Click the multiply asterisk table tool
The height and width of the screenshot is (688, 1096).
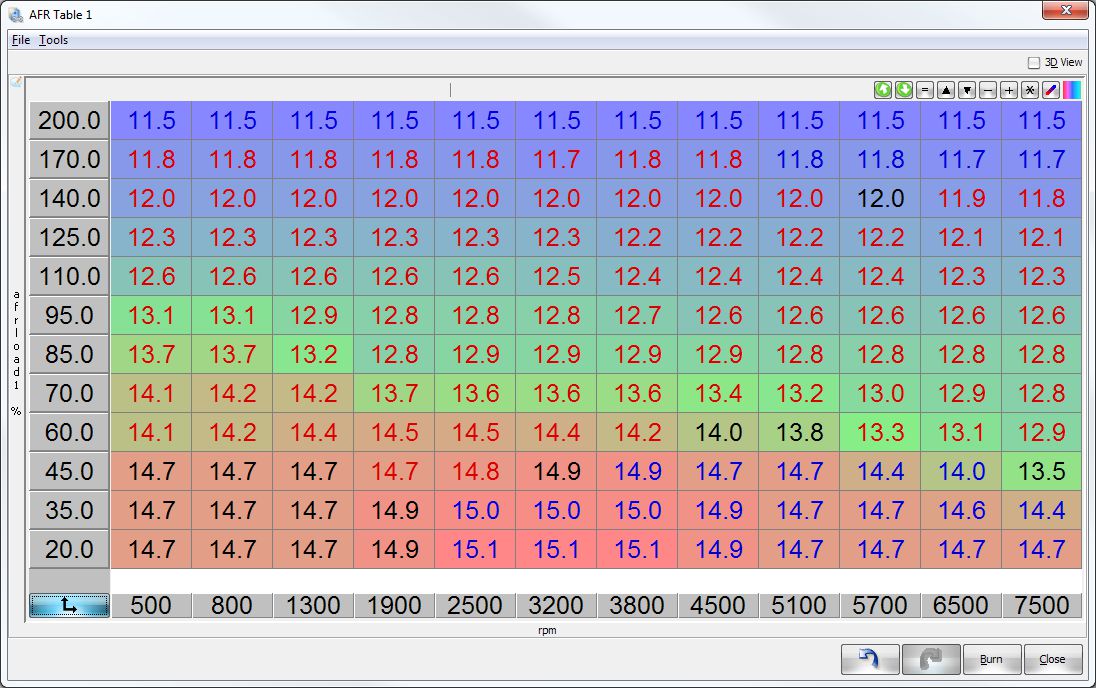point(1030,90)
